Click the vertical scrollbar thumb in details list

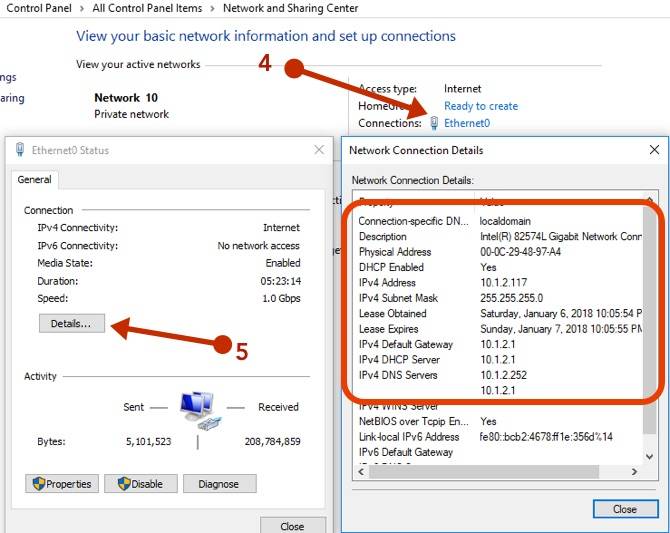[x=649, y=321]
